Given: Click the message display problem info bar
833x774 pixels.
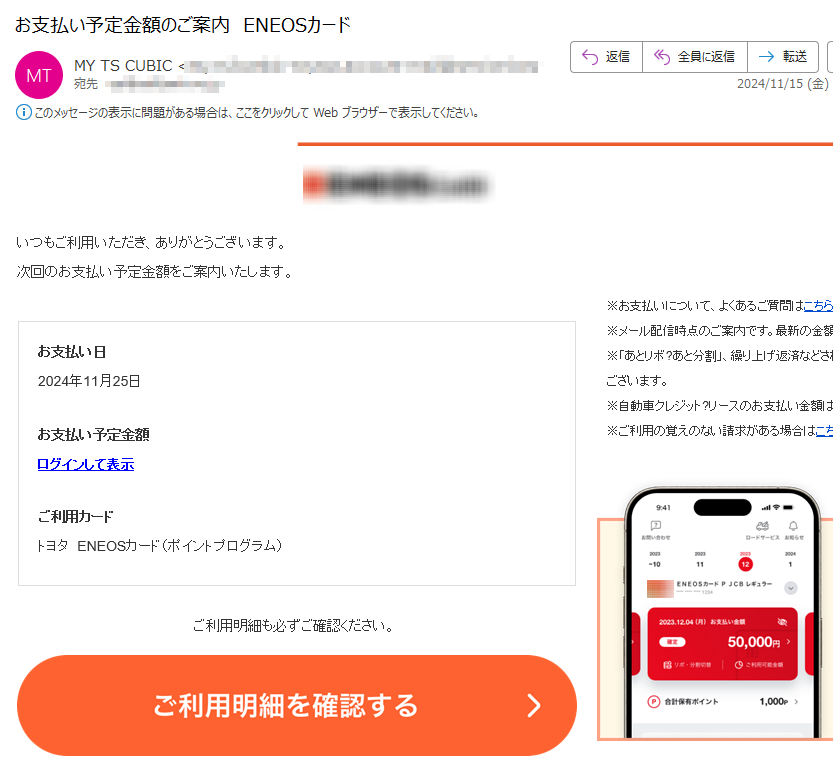Looking at the screenshot, I should click(x=248, y=113).
